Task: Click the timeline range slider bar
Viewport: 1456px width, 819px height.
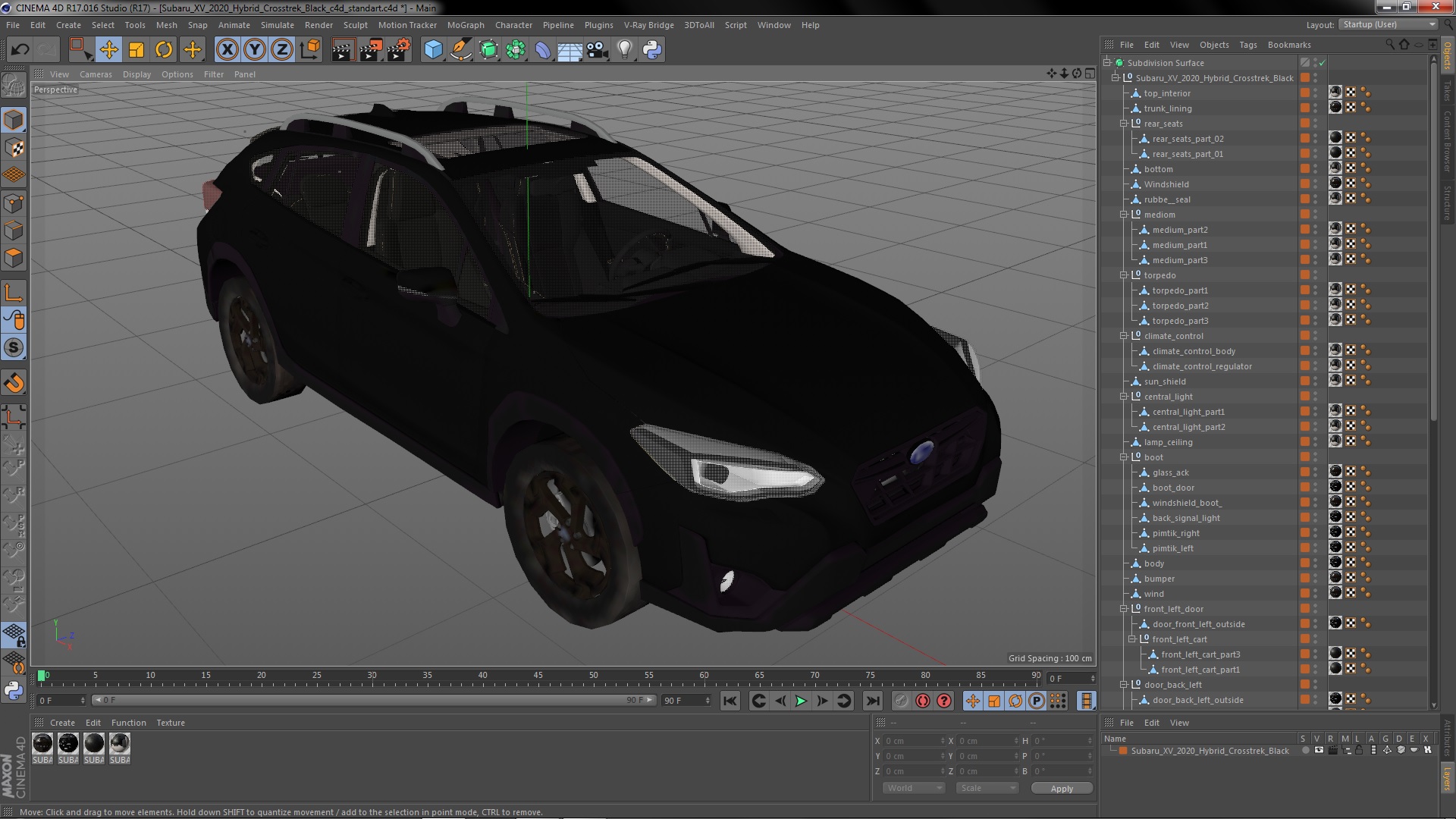Action: click(373, 700)
